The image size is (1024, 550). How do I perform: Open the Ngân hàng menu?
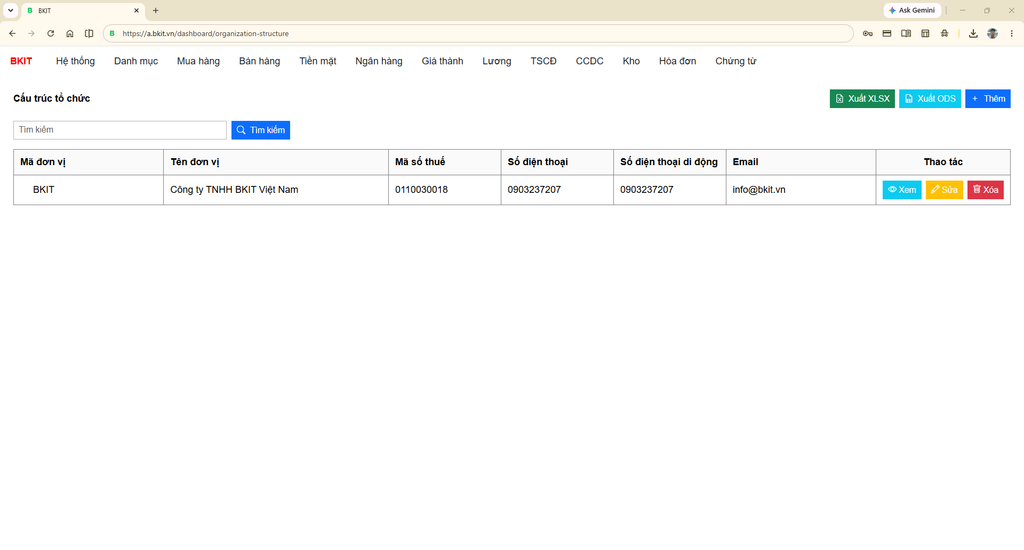pos(379,61)
